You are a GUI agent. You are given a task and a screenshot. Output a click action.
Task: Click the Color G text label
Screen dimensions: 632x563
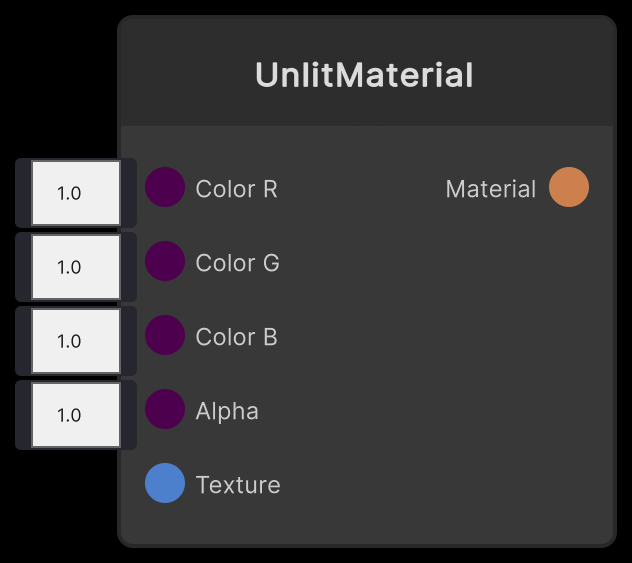238,263
